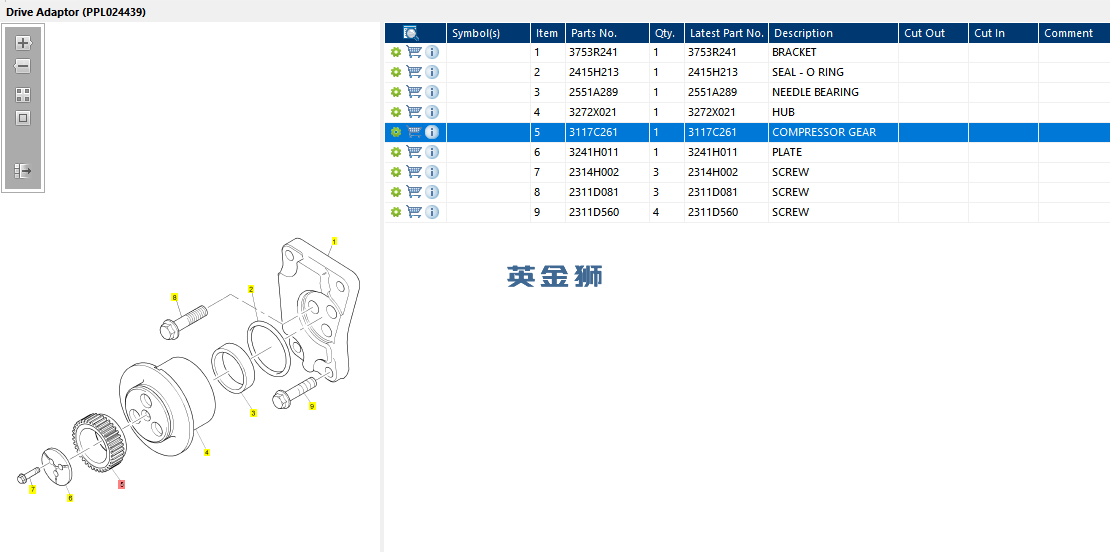
Task: Sort by Qty. column header
Action: pos(667,33)
